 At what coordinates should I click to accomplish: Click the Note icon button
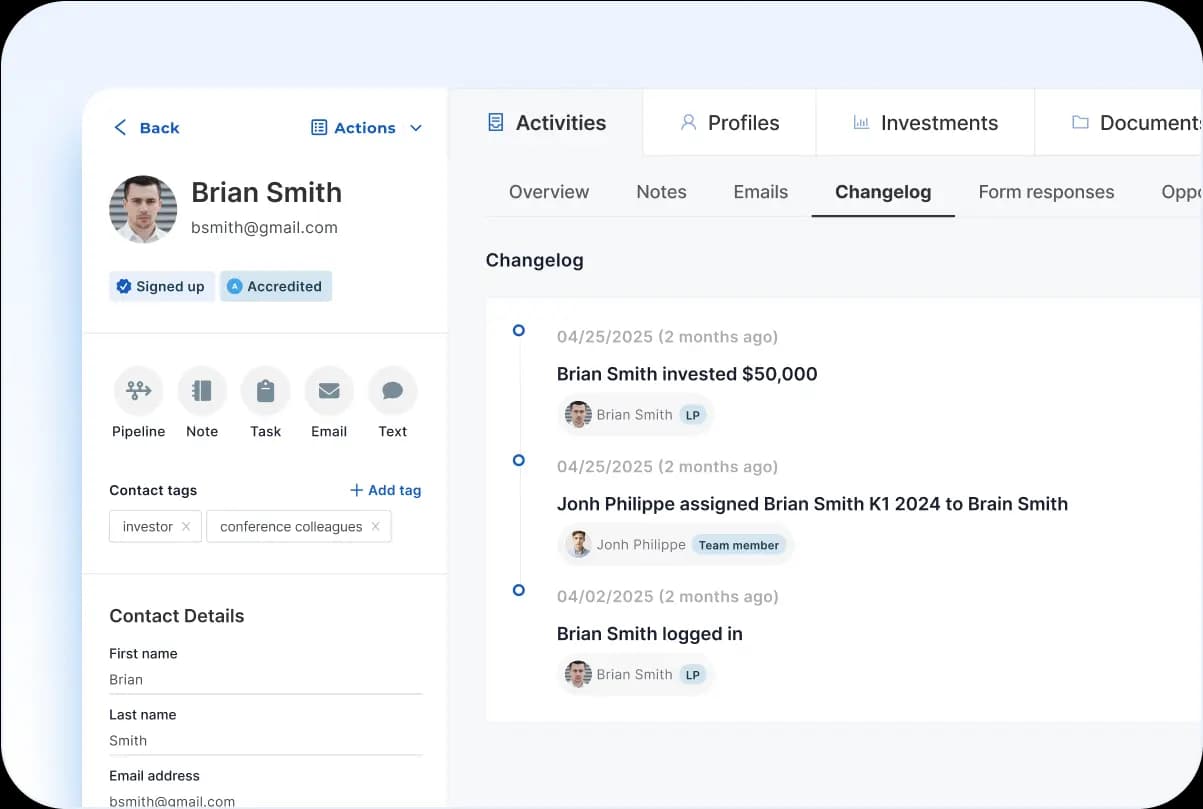[202, 391]
